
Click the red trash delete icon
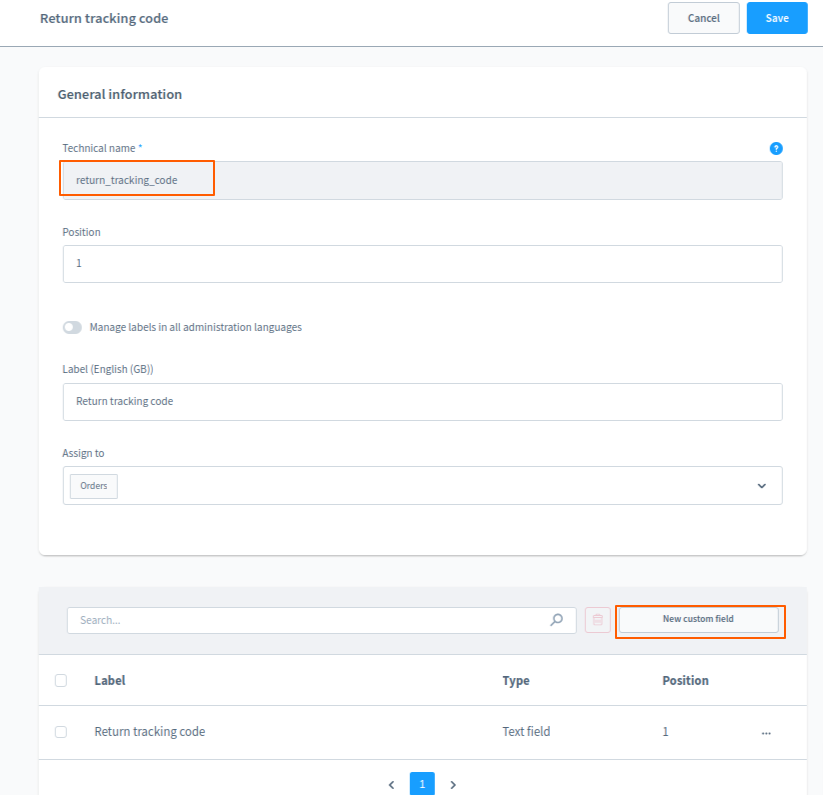coord(598,620)
